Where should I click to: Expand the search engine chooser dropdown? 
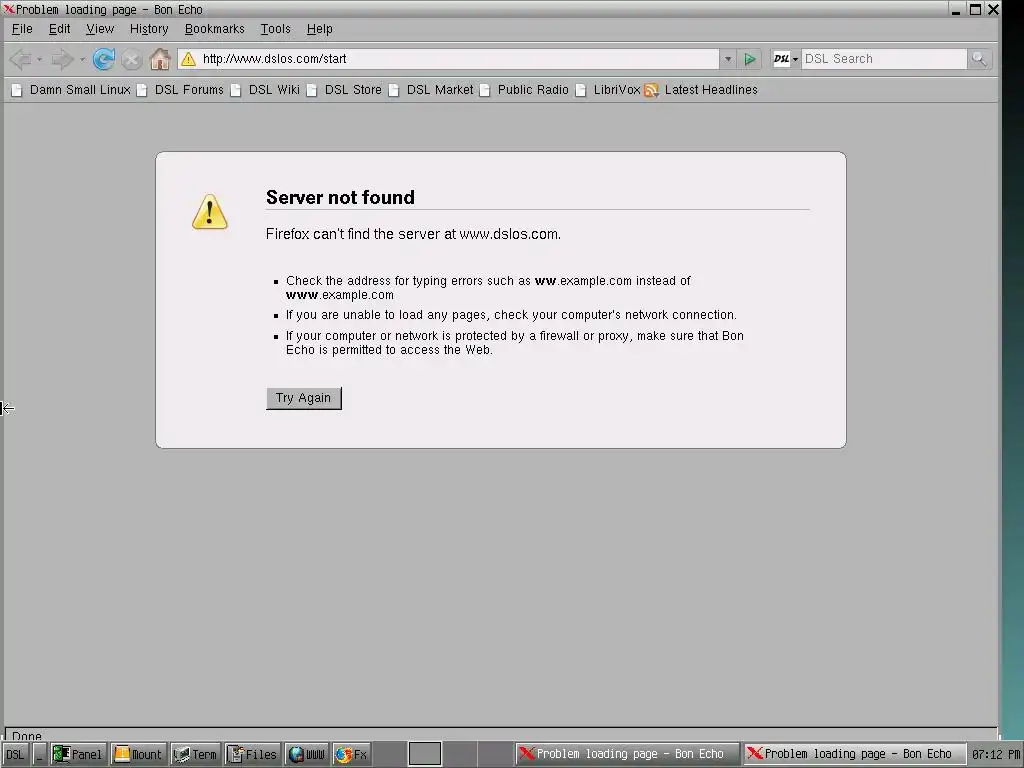pos(795,59)
